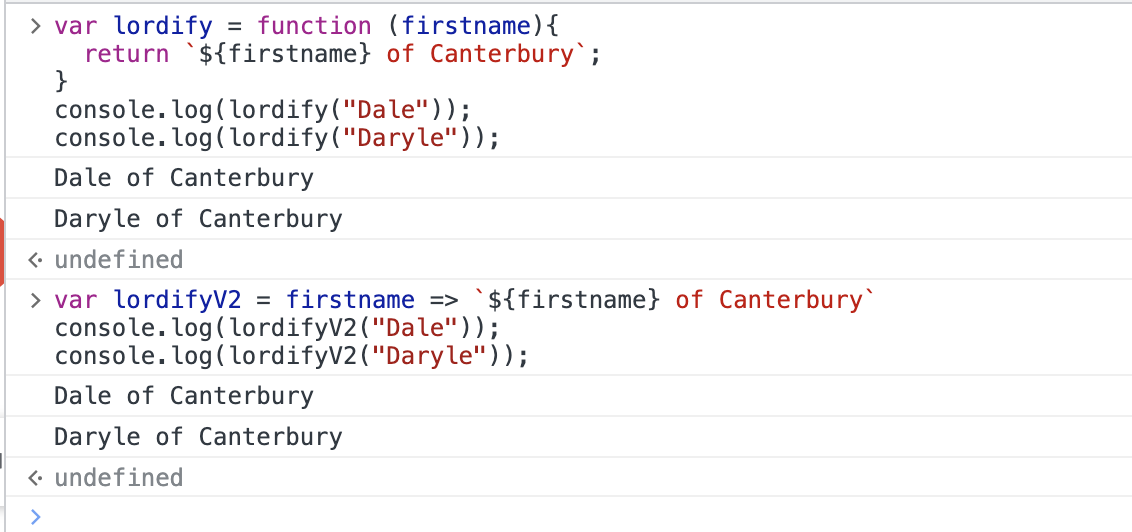The height and width of the screenshot is (532, 1132).
Task: Select first "Daryle of Canterbury" log output
Action: click(197, 218)
